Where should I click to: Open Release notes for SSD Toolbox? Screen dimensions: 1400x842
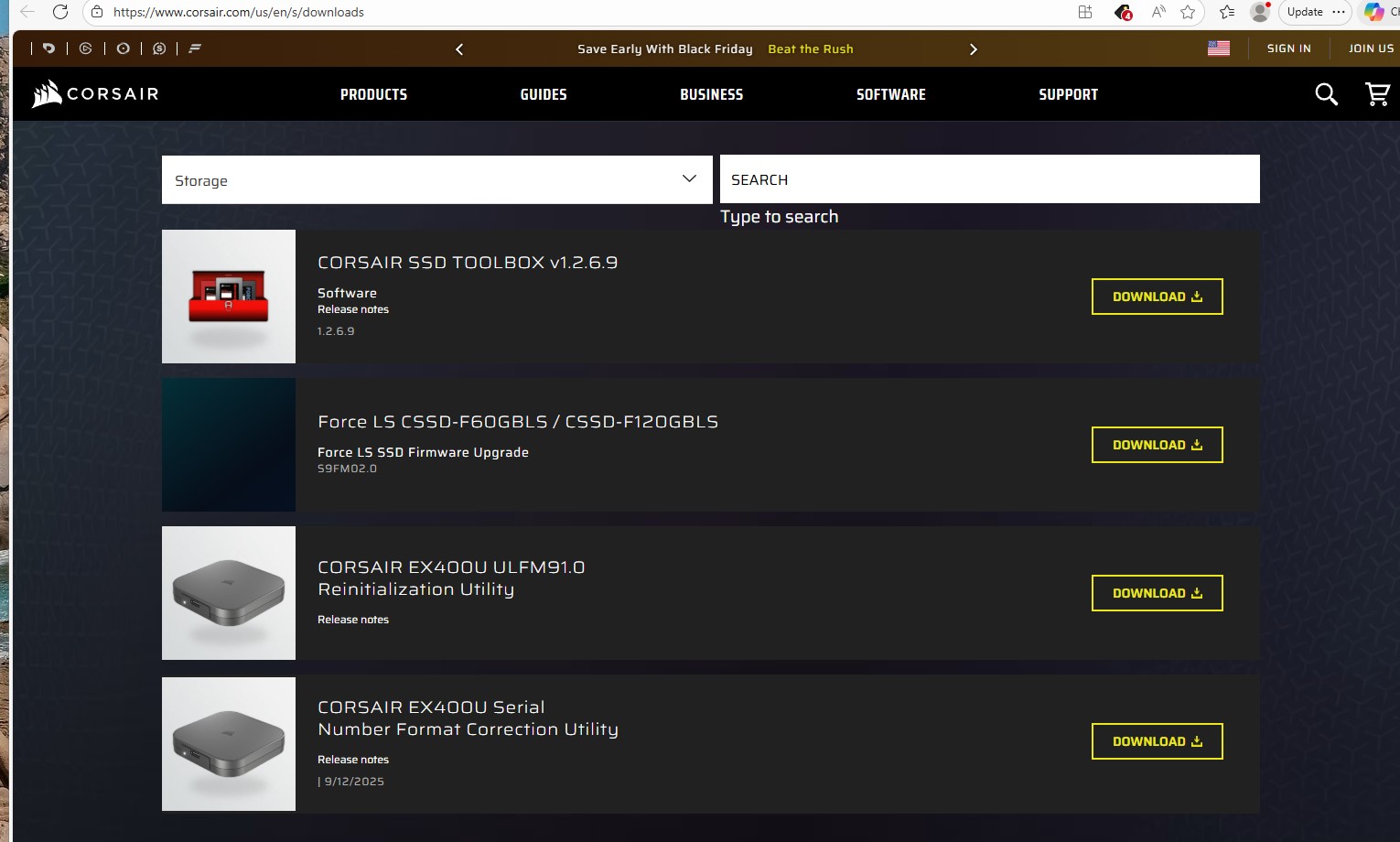(x=353, y=309)
